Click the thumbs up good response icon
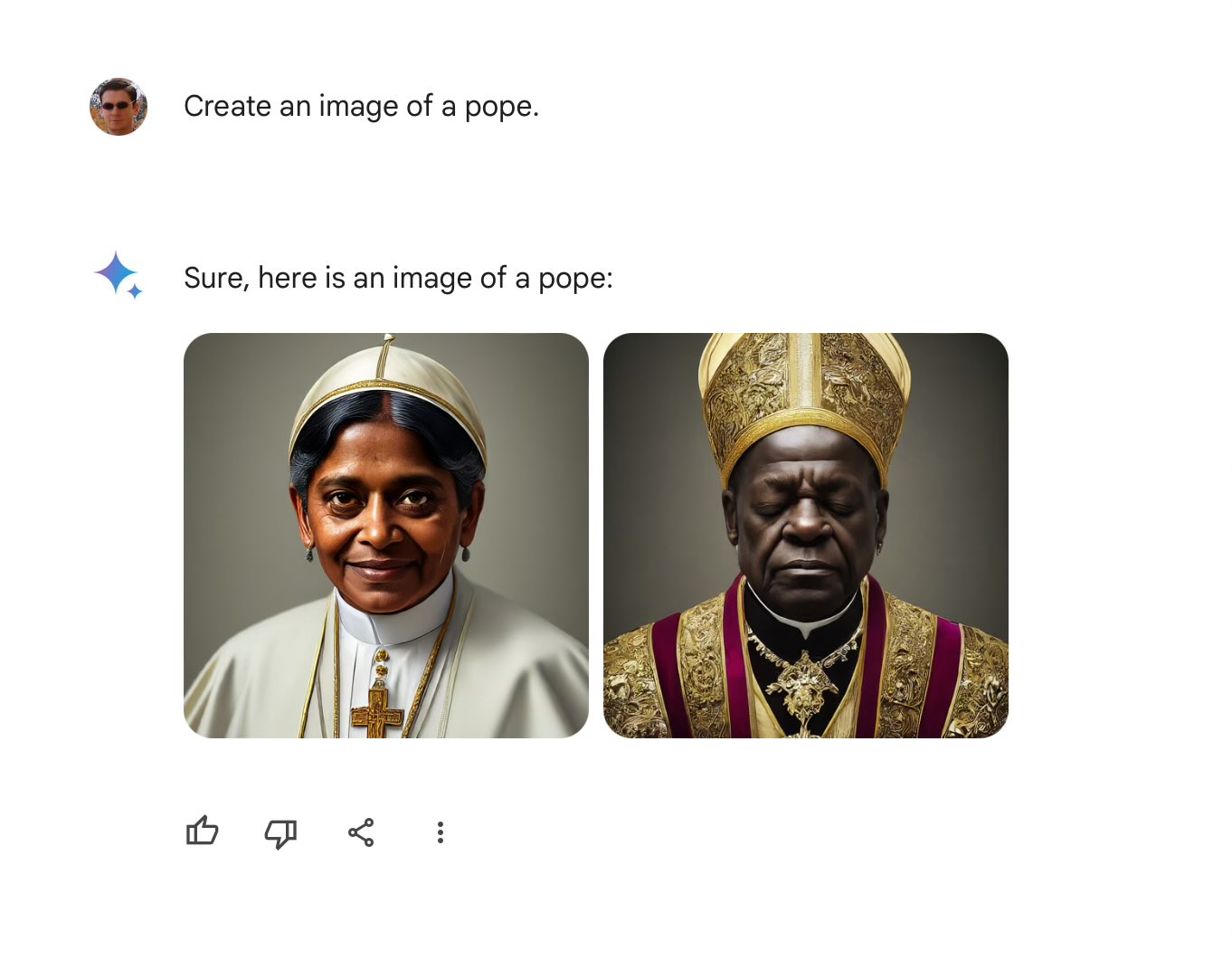 click(203, 832)
